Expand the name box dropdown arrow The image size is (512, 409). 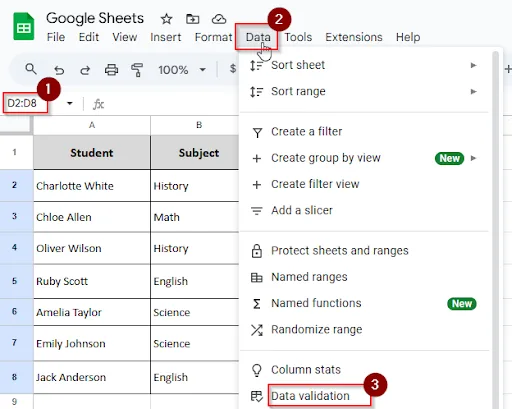pyautogui.click(x=69, y=103)
